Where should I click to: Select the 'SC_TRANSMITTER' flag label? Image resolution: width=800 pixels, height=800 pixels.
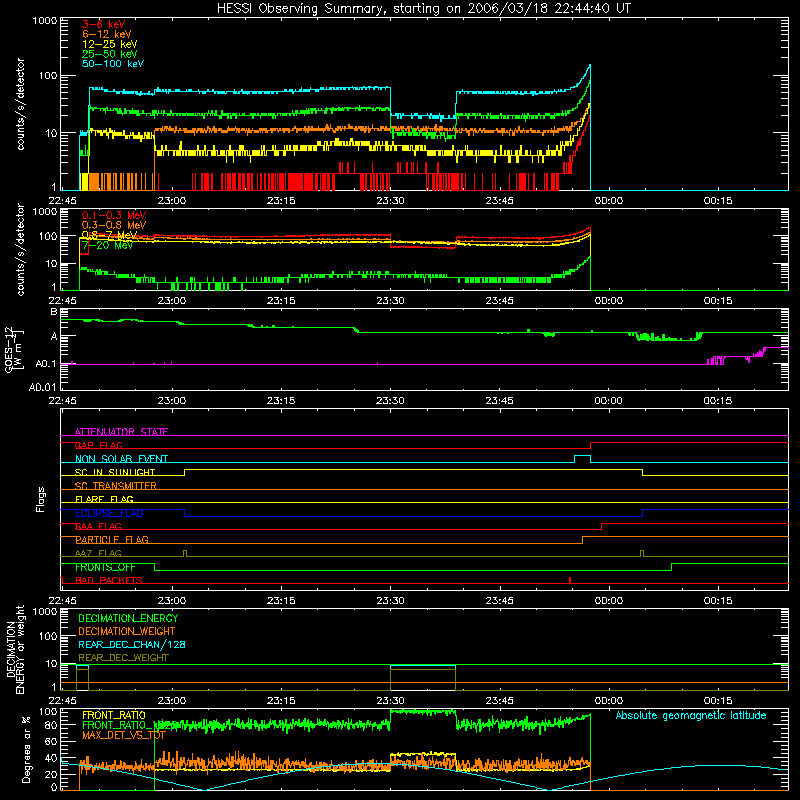point(115,486)
